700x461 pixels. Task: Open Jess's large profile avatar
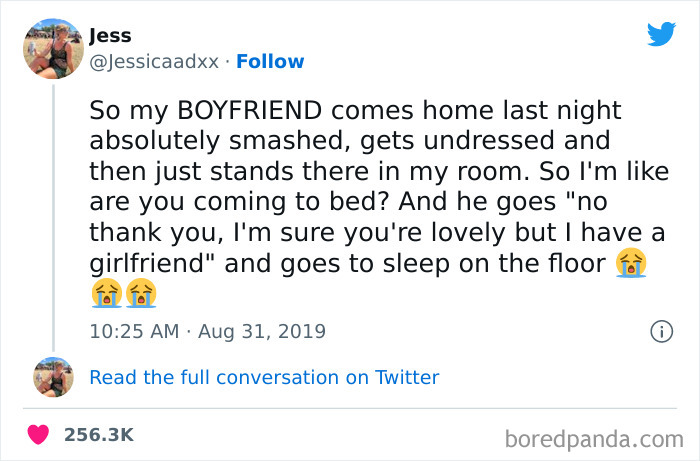[53, 49]
